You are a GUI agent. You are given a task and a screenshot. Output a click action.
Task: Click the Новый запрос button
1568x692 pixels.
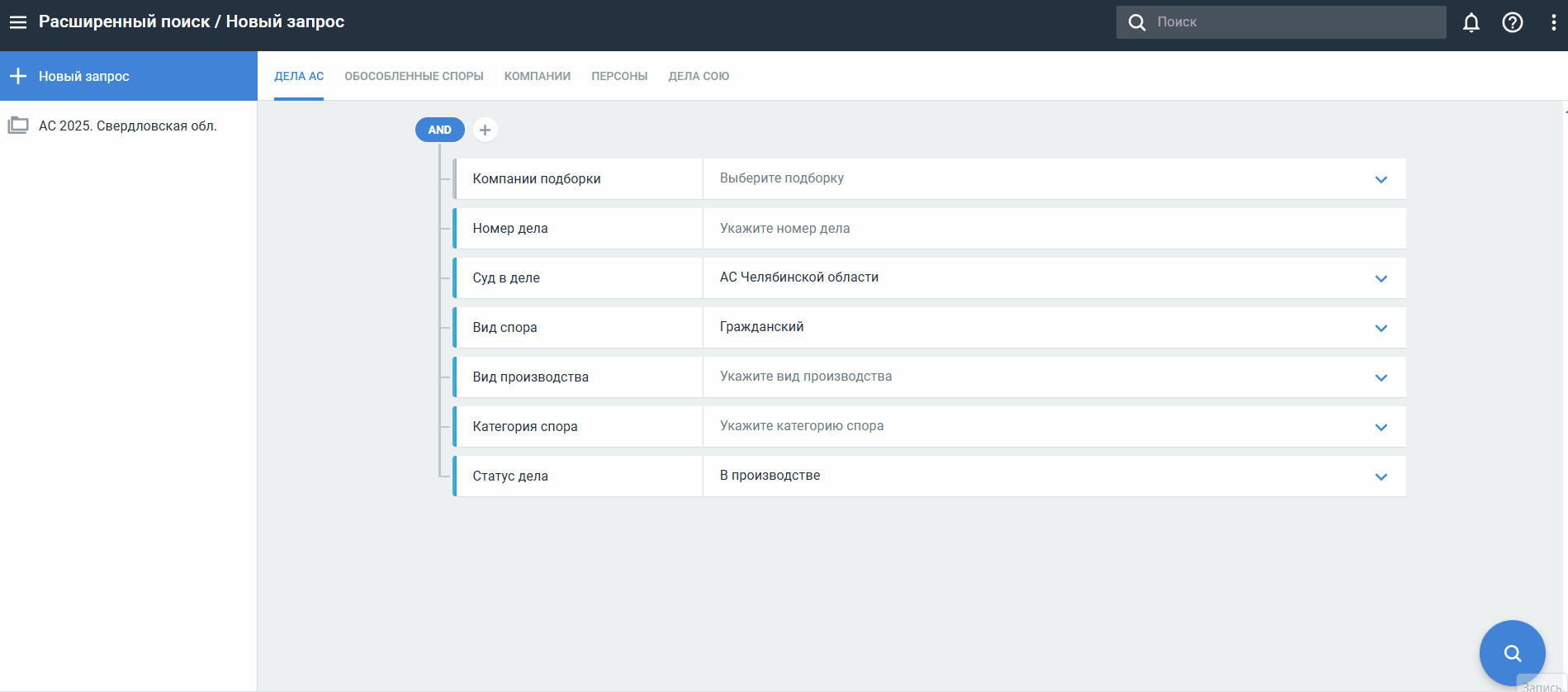click(x=84, y=76)
